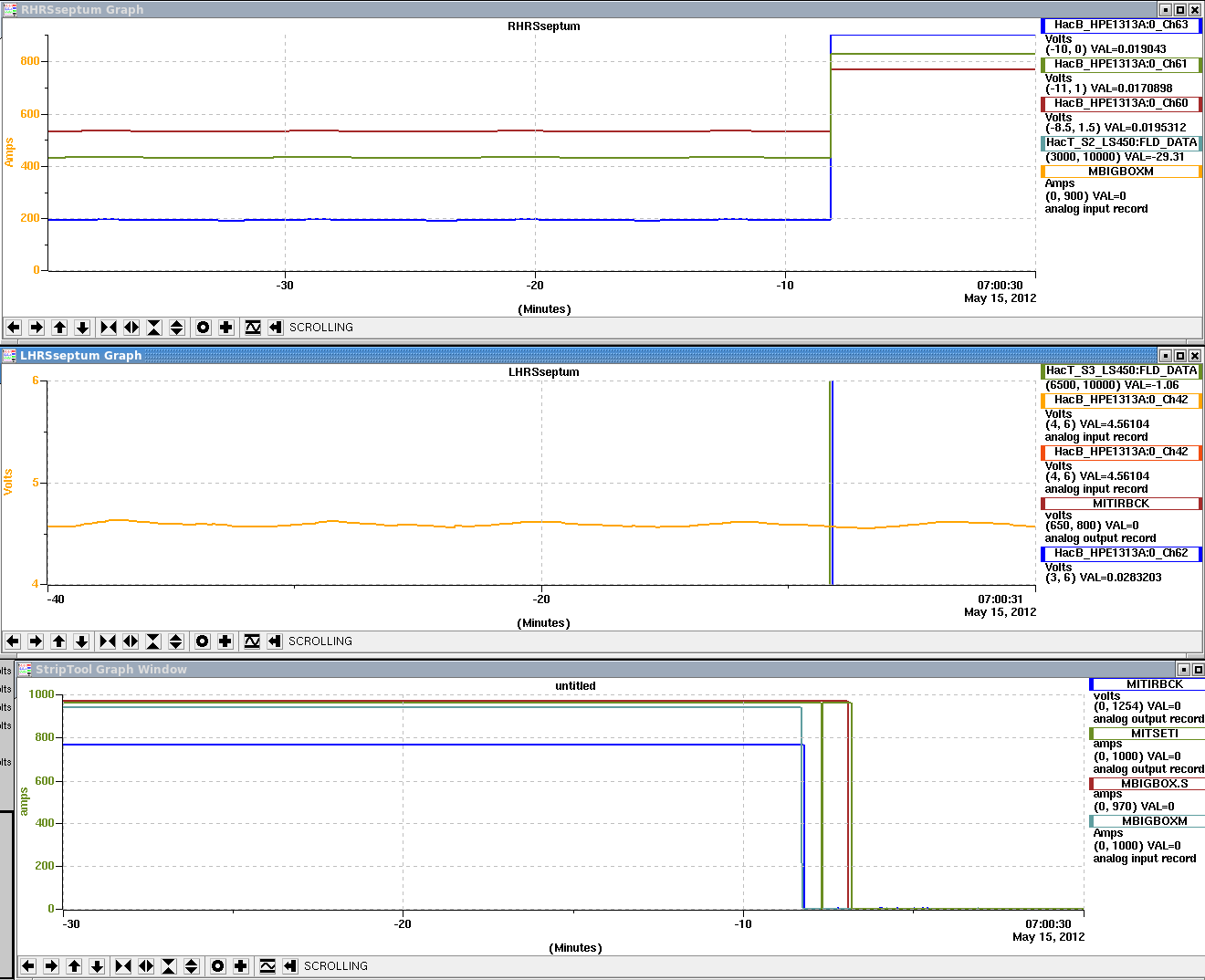Select MBIGBOXM legend entry in StripTool Graph Window
Screen dimensions: 1205x980
[1147, 821]
